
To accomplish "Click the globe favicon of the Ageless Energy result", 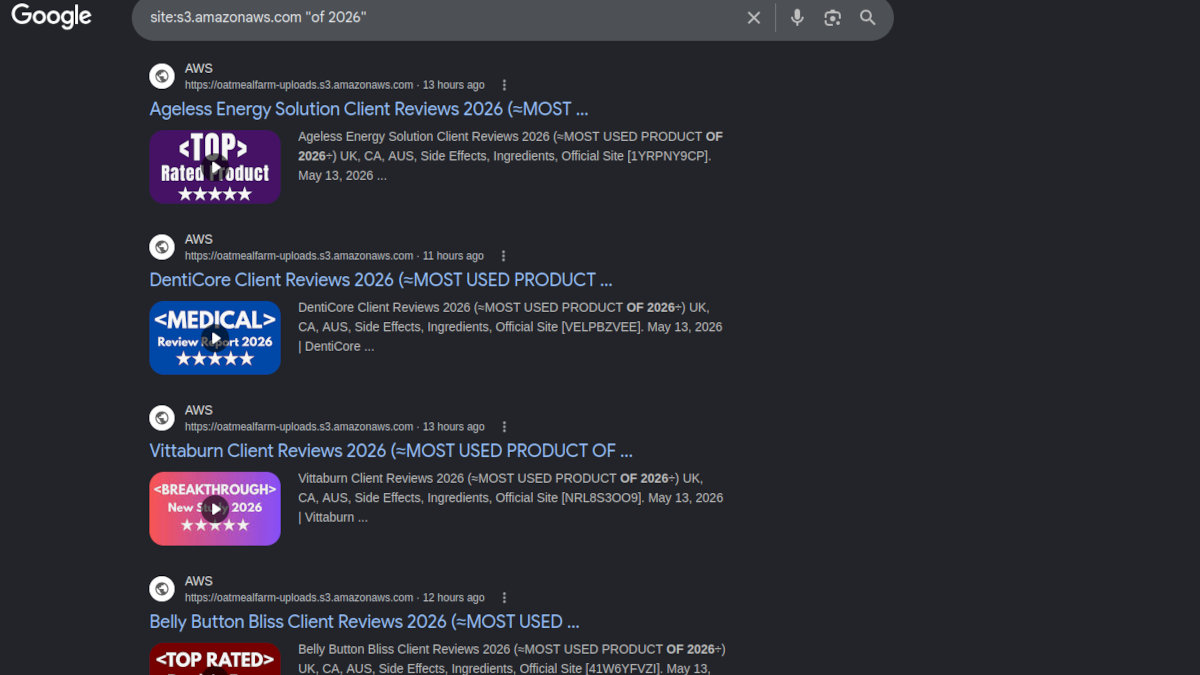I will pyautogui.click(x=162, y=76).
